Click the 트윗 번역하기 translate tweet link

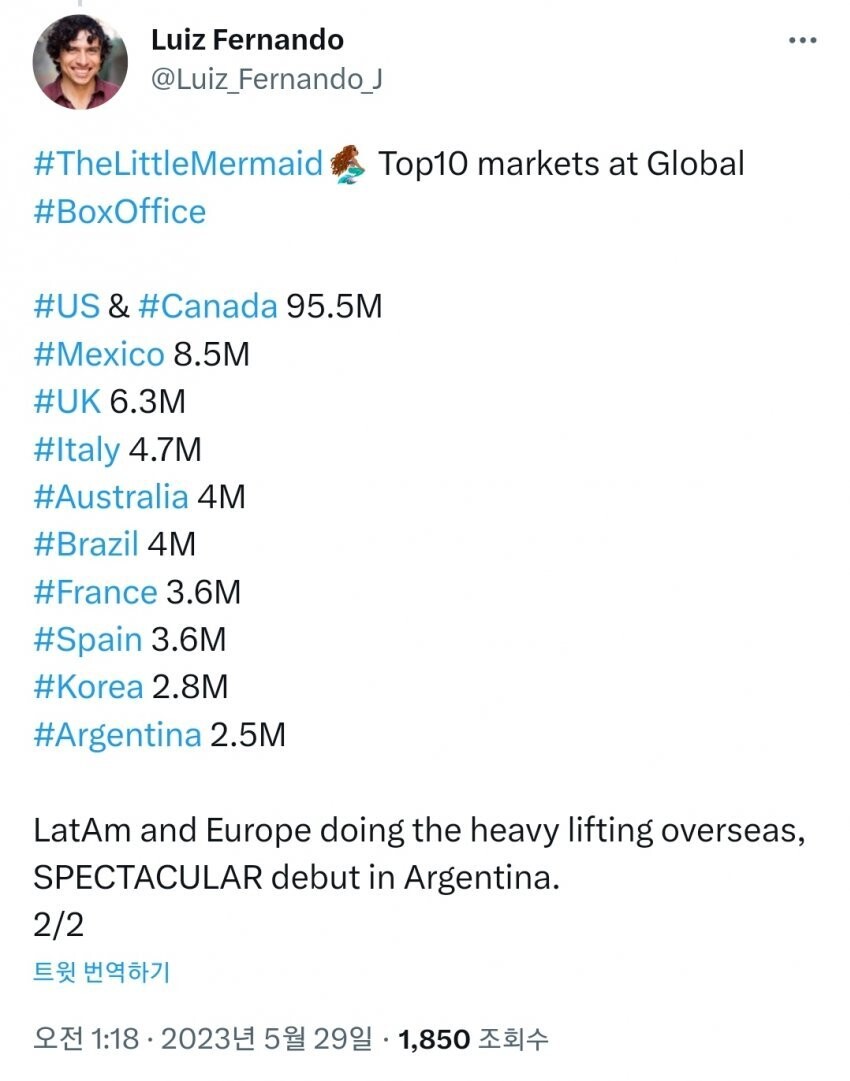click(x=101, y=972)
